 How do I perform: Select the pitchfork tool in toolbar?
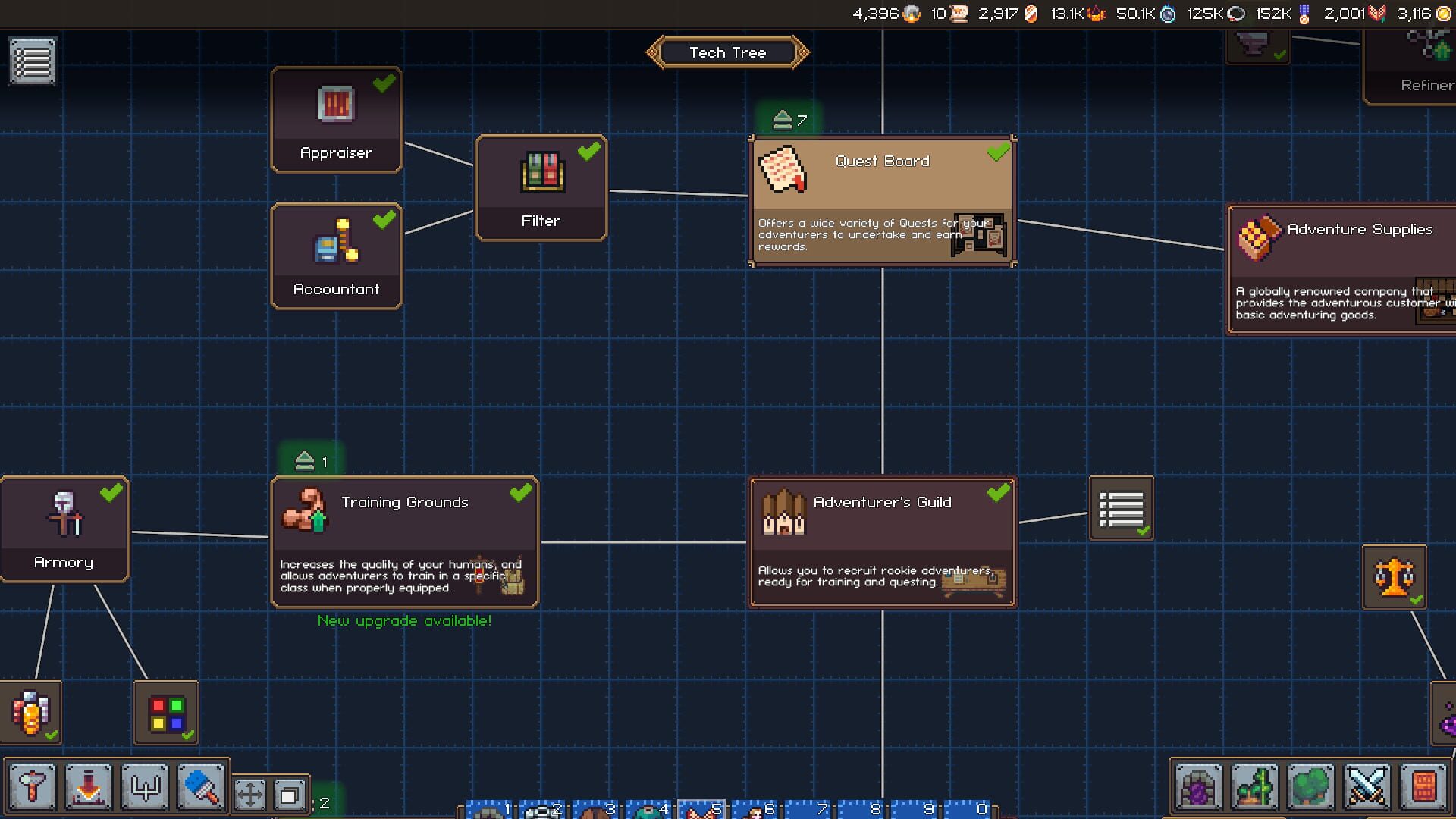pyautogui.click(x=145, y=786)
